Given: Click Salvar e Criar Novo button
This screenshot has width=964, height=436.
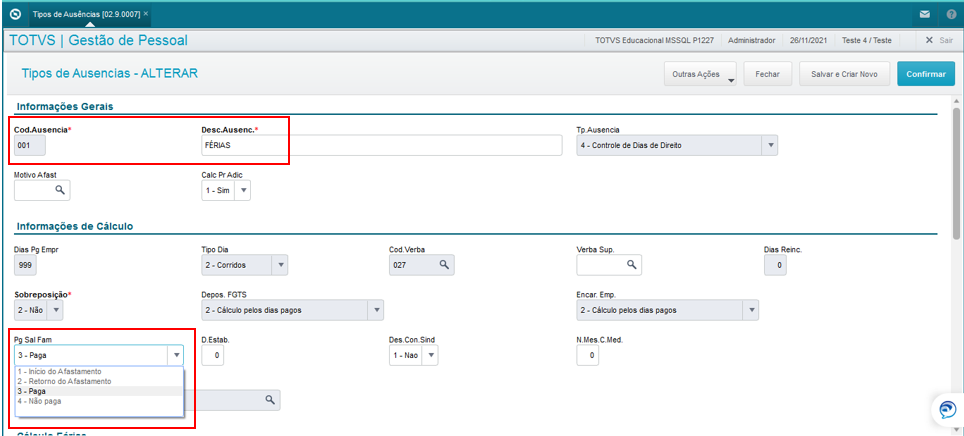Looking at the screenshot, I should point(844,74).
